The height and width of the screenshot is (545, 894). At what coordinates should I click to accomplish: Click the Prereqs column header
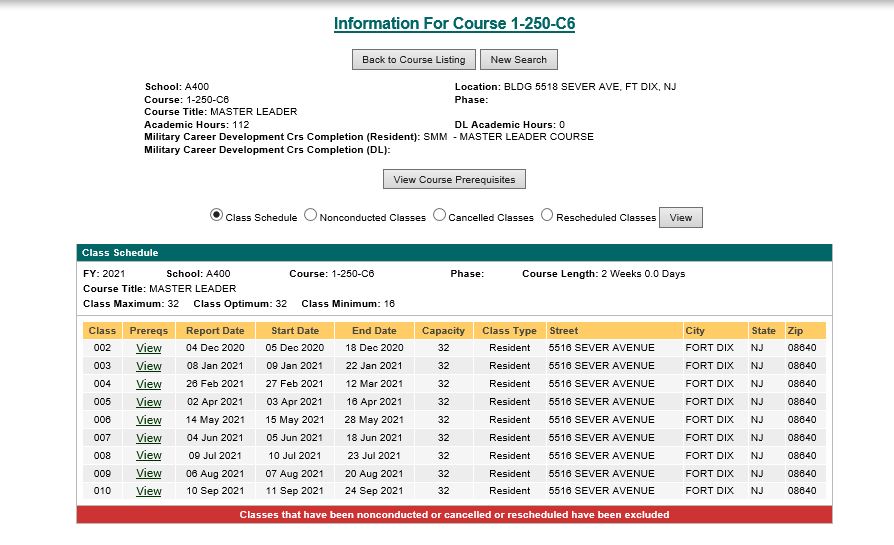click(x=149, y=331)
